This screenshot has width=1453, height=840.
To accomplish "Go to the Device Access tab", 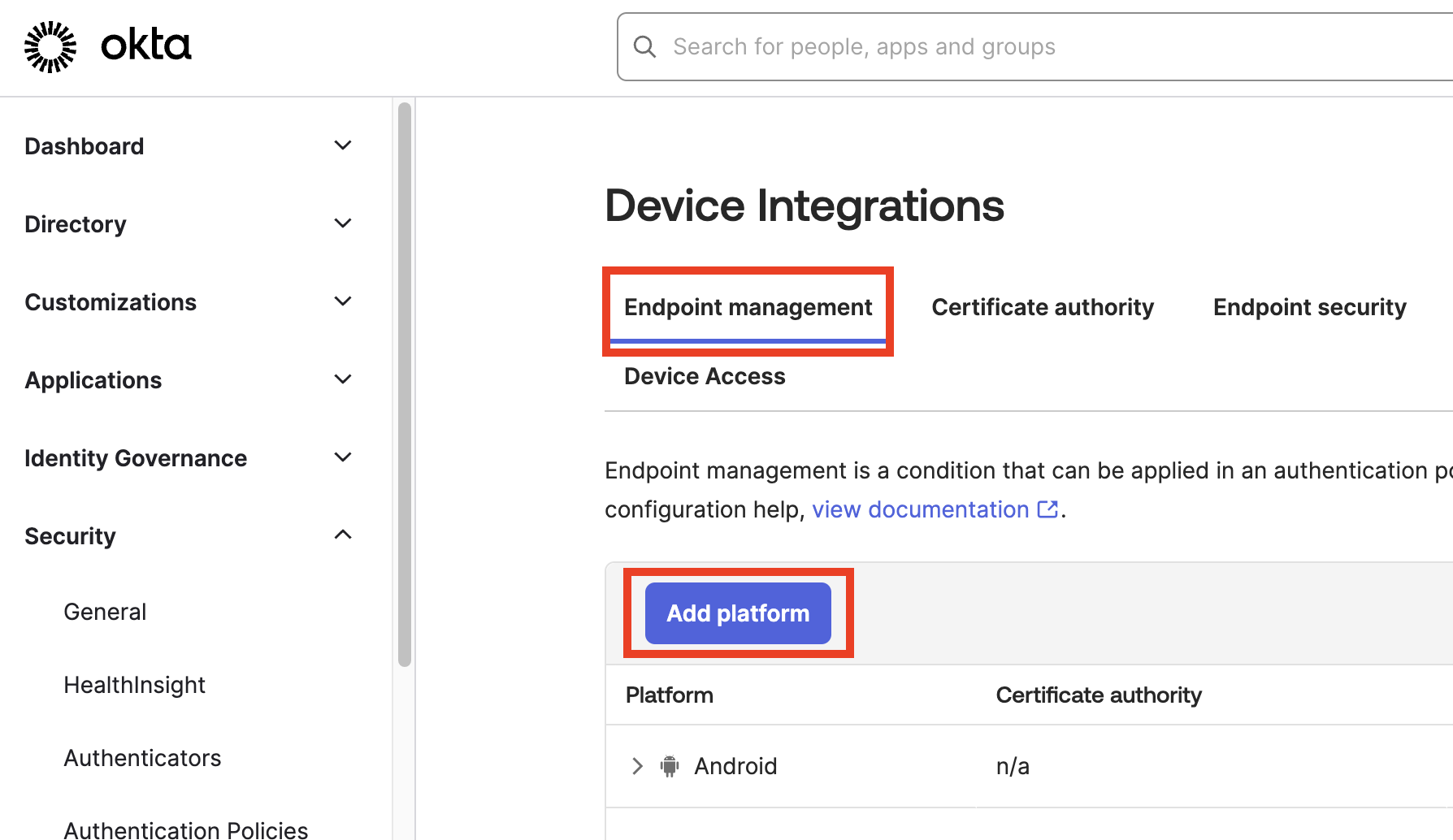I will point(705,377).
